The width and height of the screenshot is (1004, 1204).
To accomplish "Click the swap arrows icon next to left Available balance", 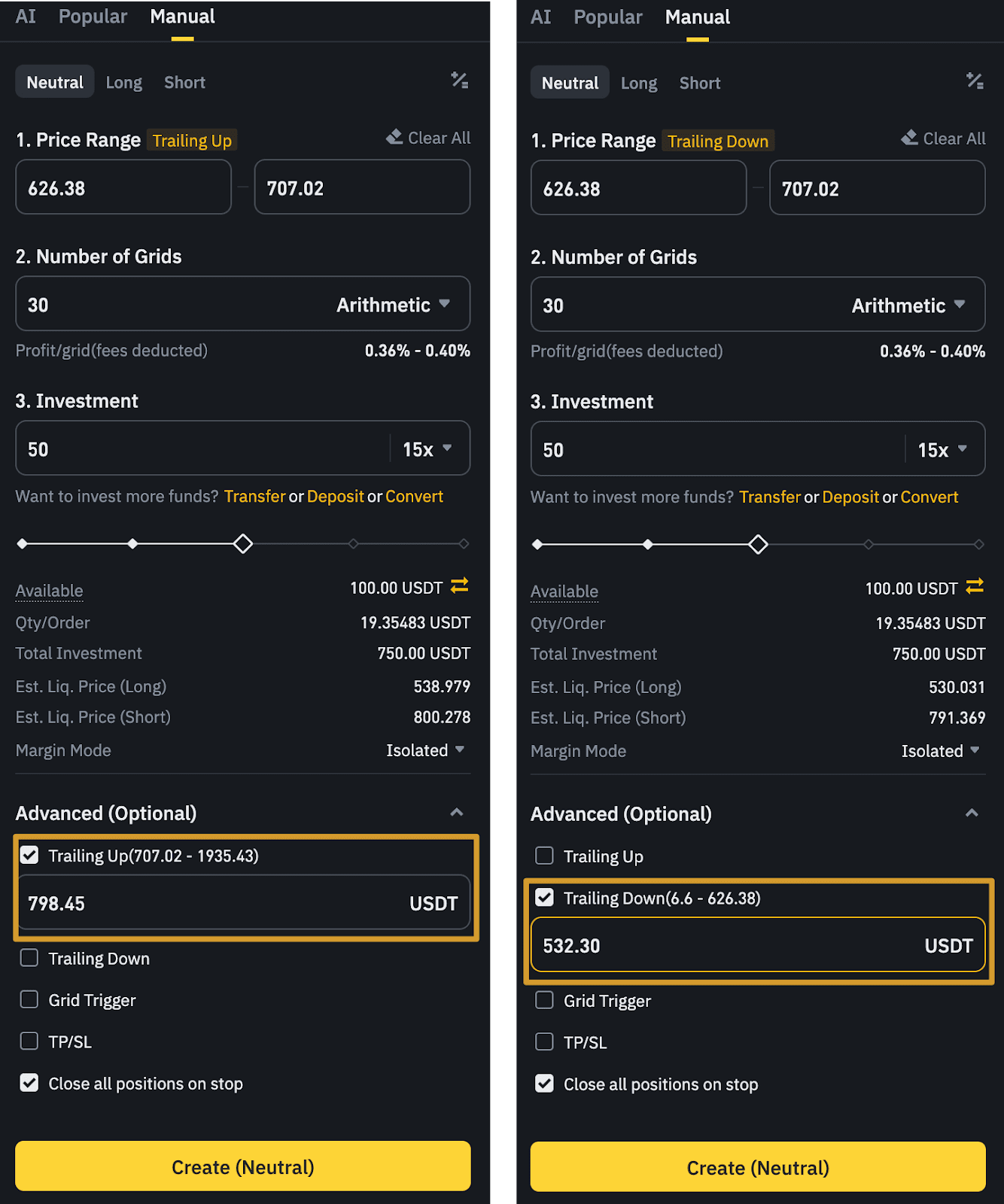I will [459, 585].
